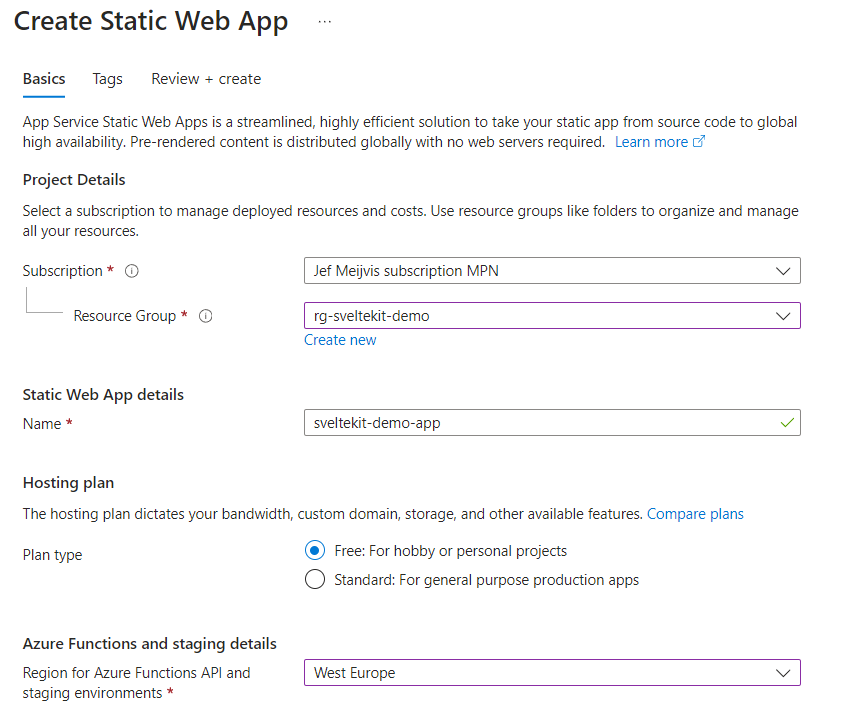Select the Basics tab

click(44, 79)
